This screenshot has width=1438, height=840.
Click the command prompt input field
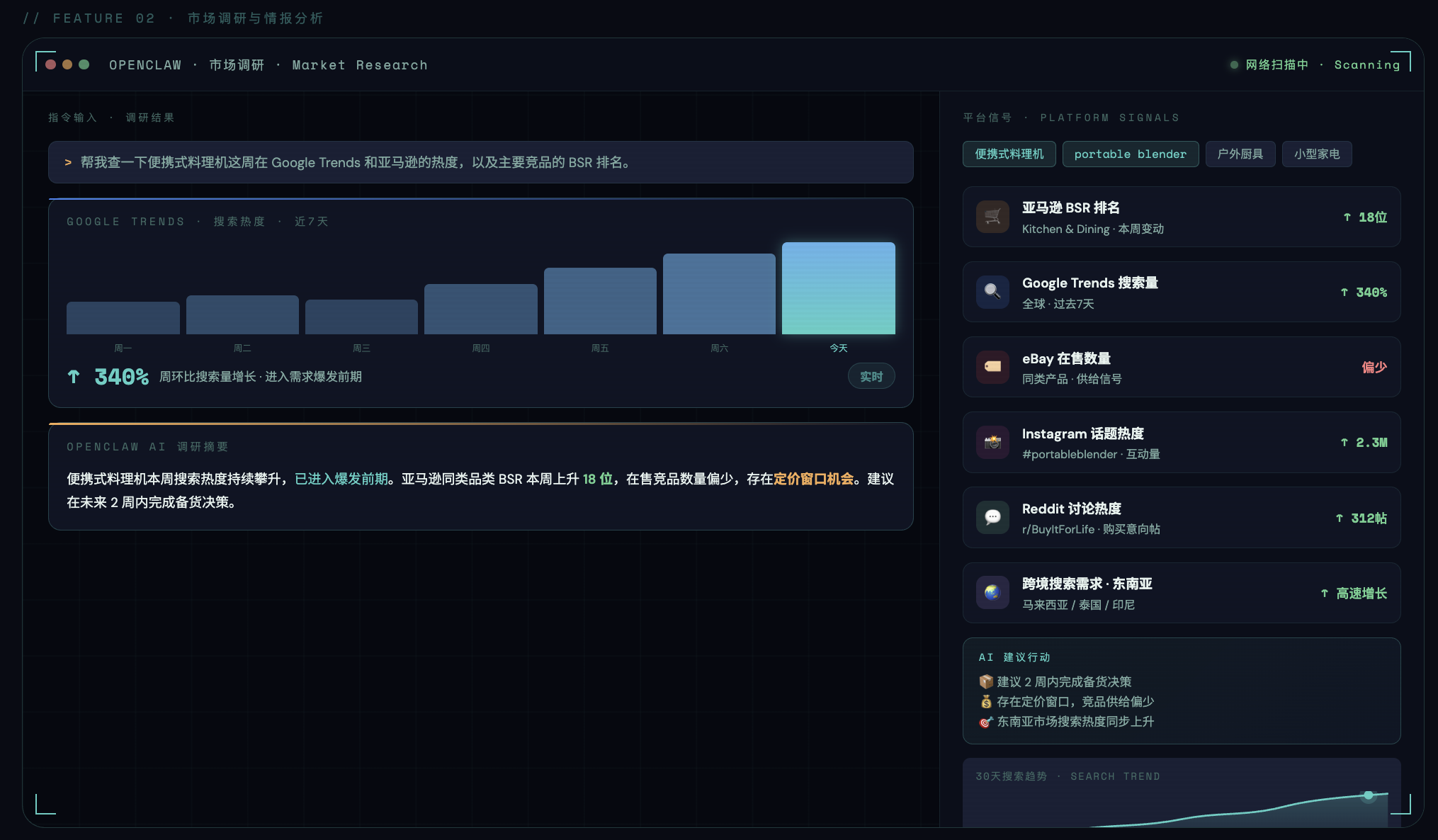[480, 163]
